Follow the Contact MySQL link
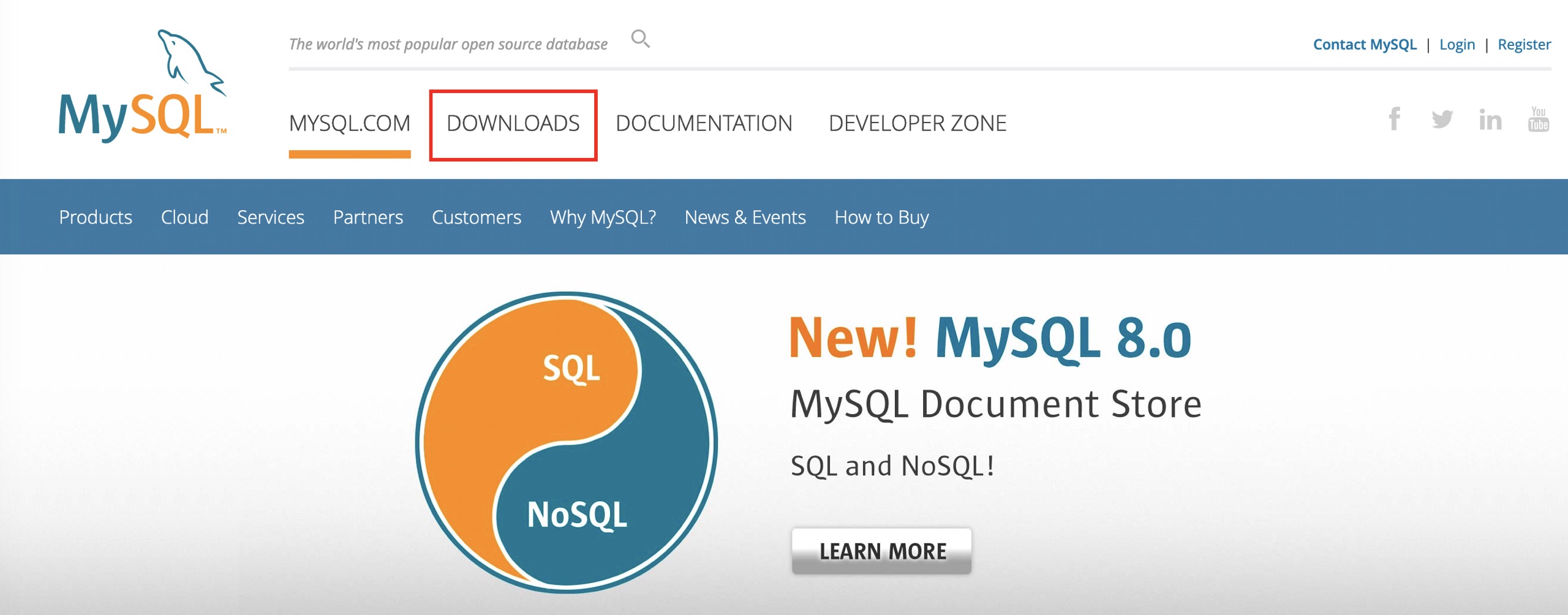Viewport: 1568px width, 615px height. (1365, 45)
